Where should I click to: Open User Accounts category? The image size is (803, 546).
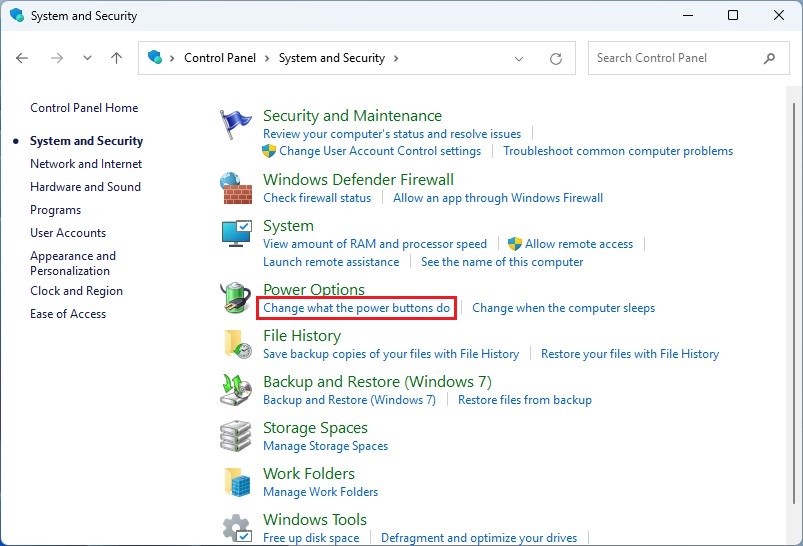tap(68, 233)
